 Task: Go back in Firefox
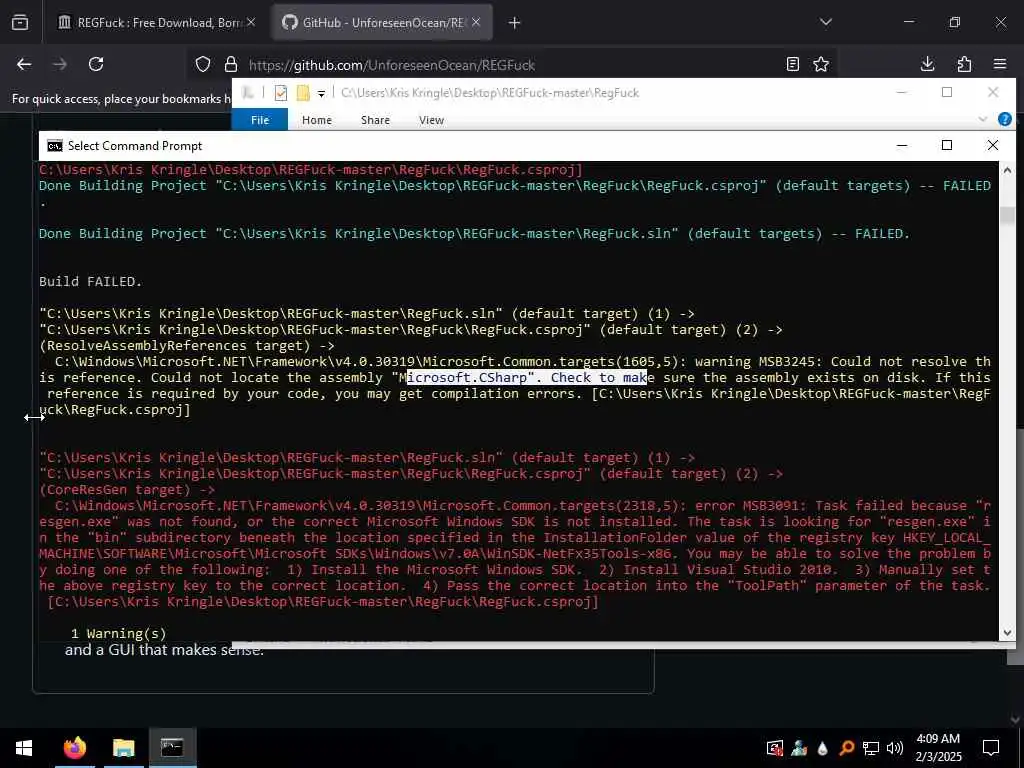(24, 64)
